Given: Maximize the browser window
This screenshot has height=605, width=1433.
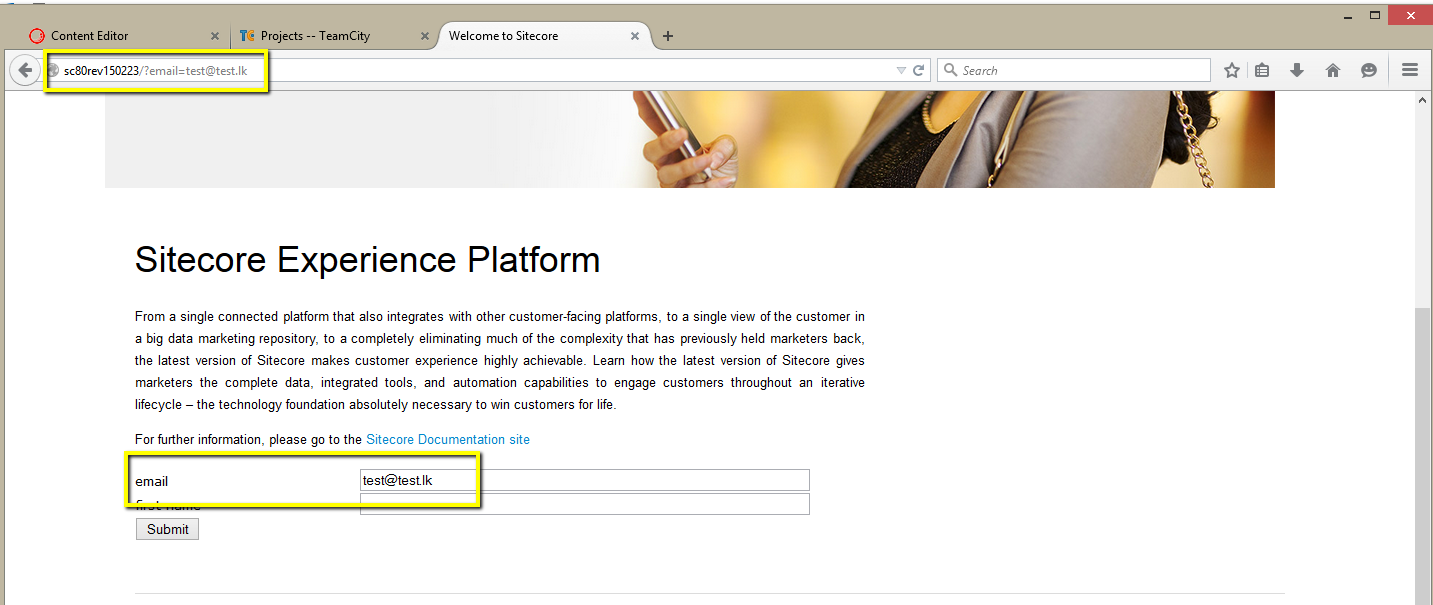Looking at the screenshot, I should click(1376, 15).
